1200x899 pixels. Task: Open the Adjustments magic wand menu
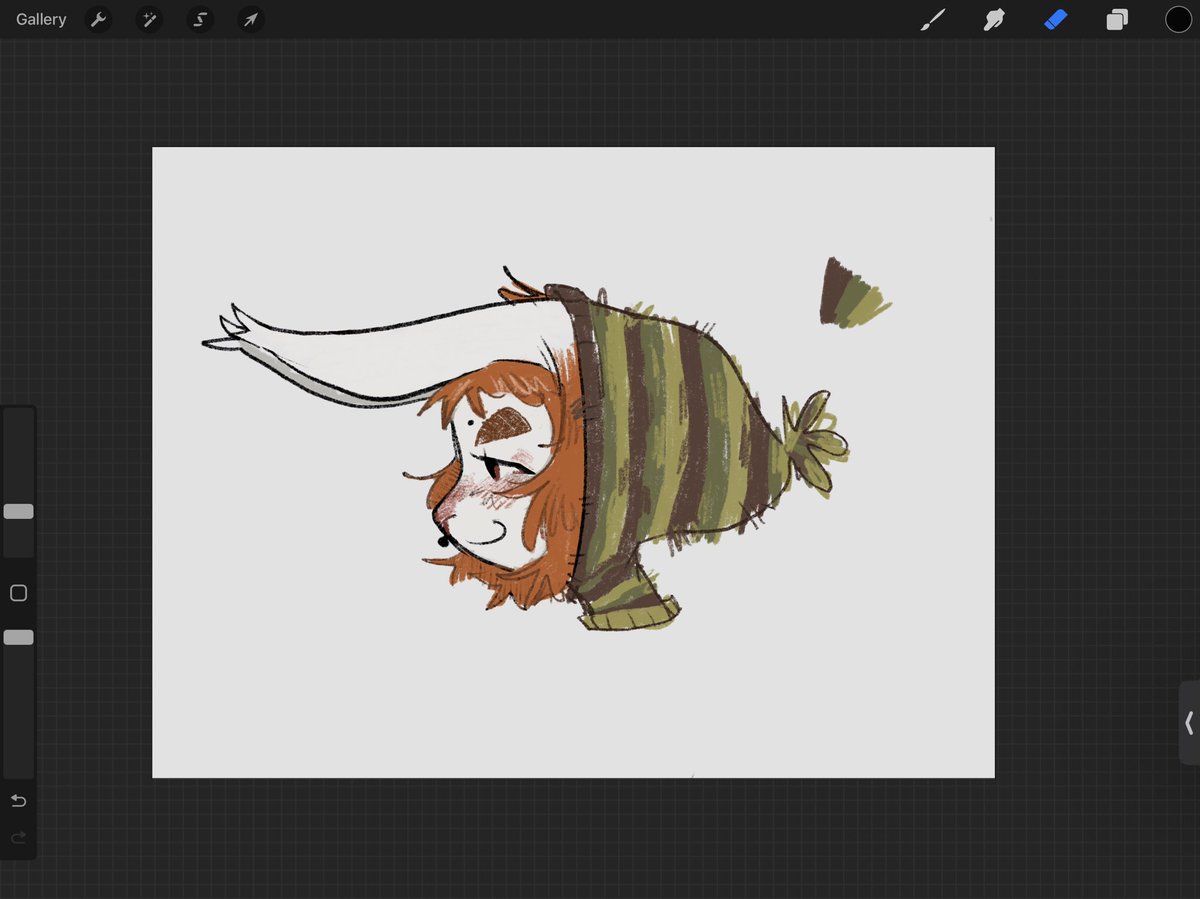(x=149, y=19)
